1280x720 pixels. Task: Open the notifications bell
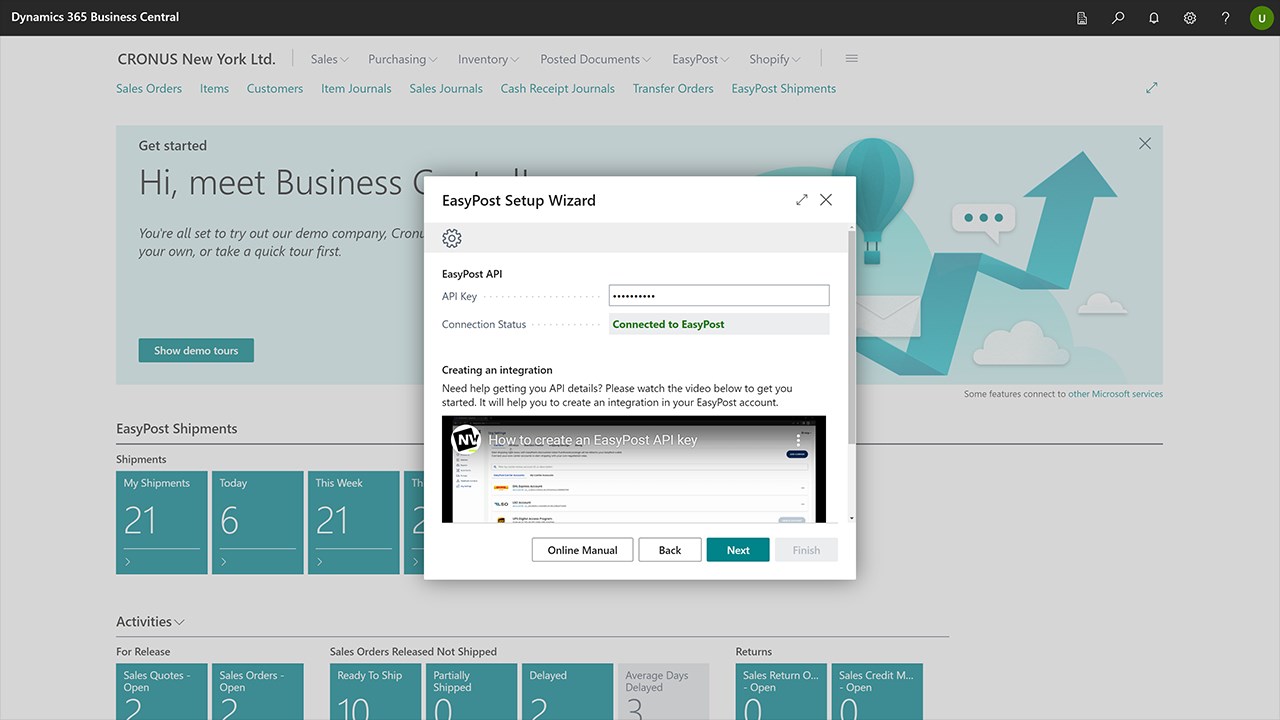[1154, 18]
